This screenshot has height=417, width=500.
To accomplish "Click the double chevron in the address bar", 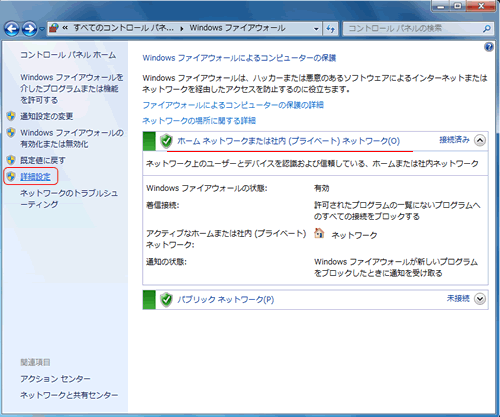I will coord(65,28).
